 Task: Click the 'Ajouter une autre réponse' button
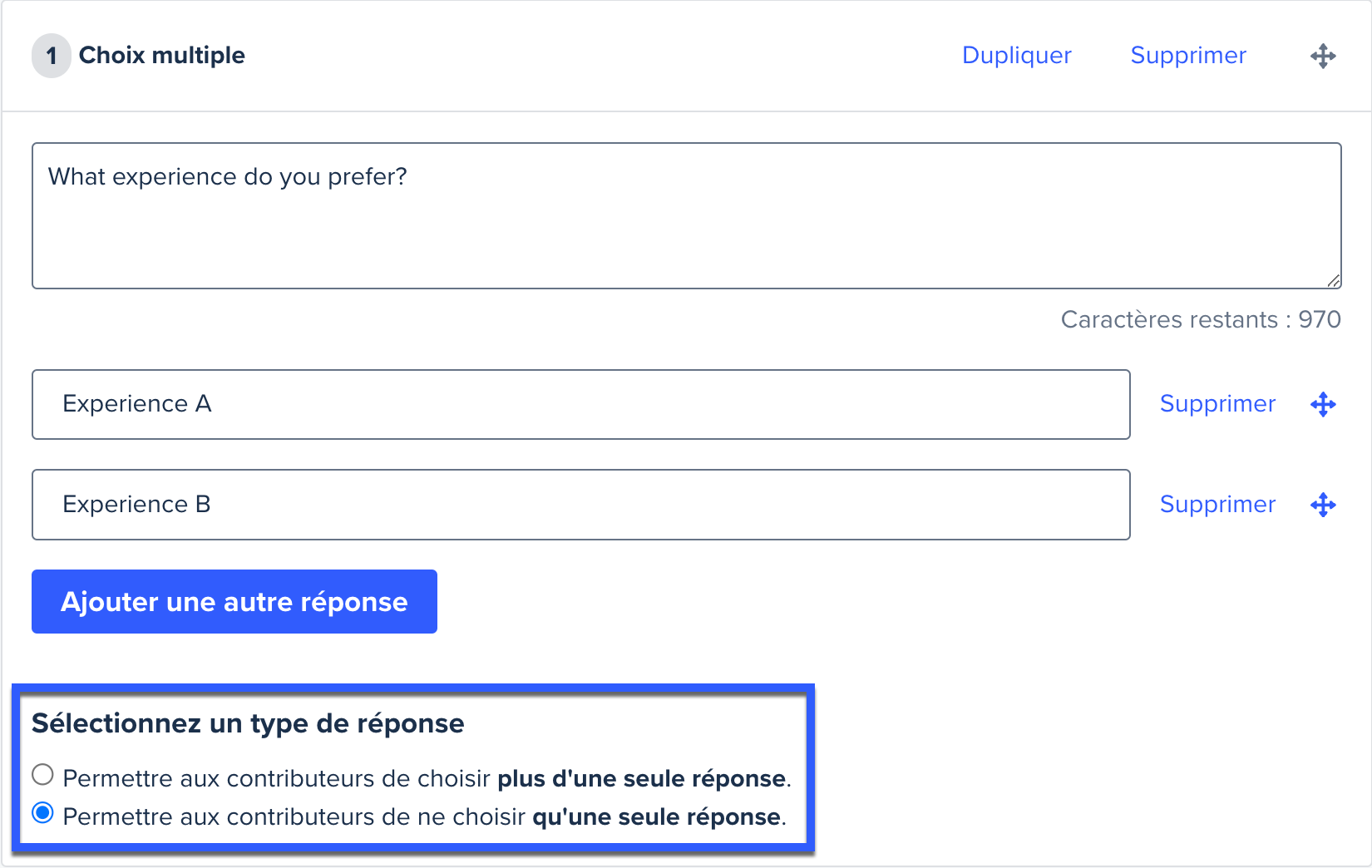tap(234, 601)
